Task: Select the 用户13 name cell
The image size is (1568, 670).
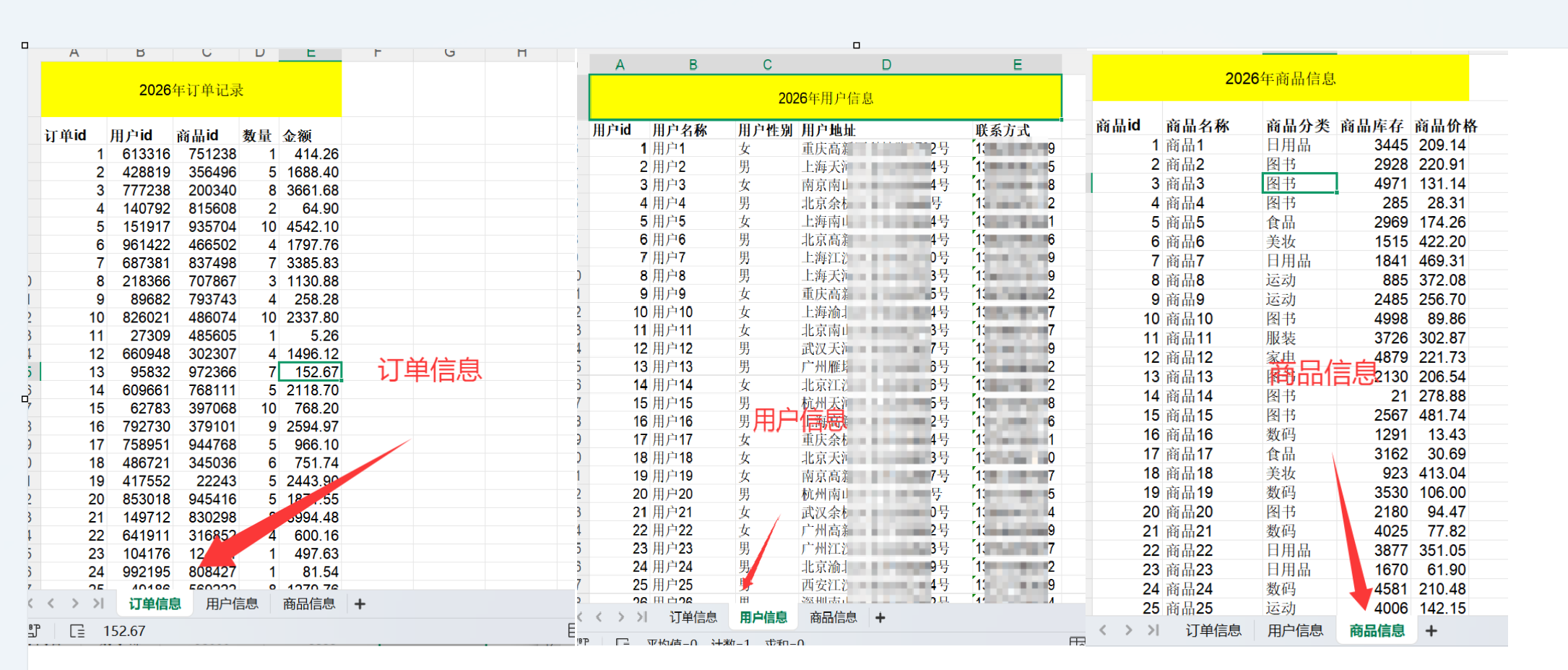Action: (x=693, y=366)
